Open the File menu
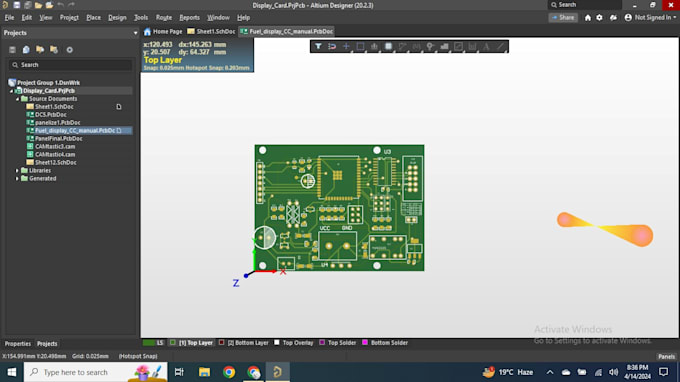 pos(9,18)
